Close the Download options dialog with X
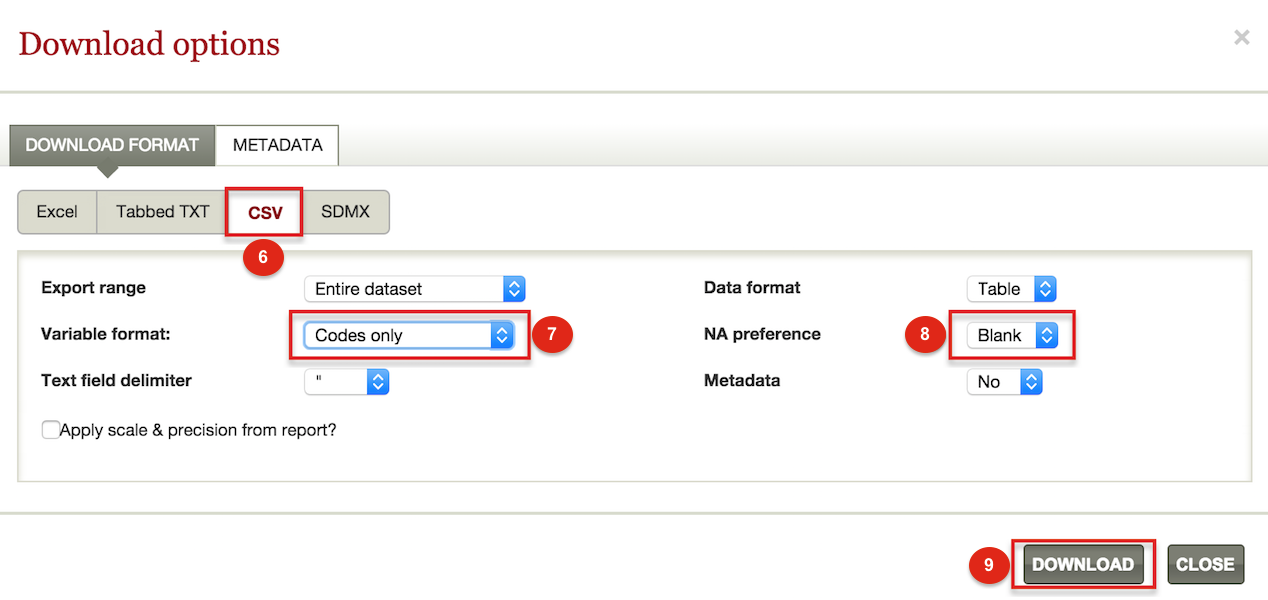The width and height of the screenshot is (1268, 600). 1241,38
